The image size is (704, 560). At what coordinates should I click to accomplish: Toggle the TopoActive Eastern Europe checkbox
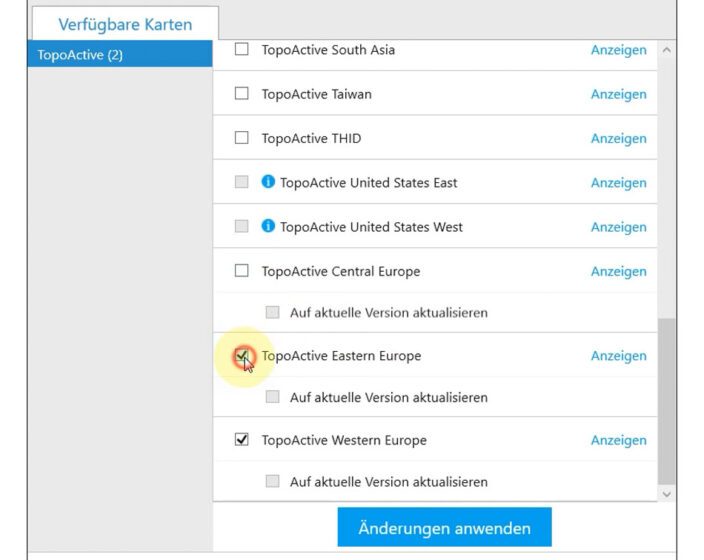click(x=242, y=355)
